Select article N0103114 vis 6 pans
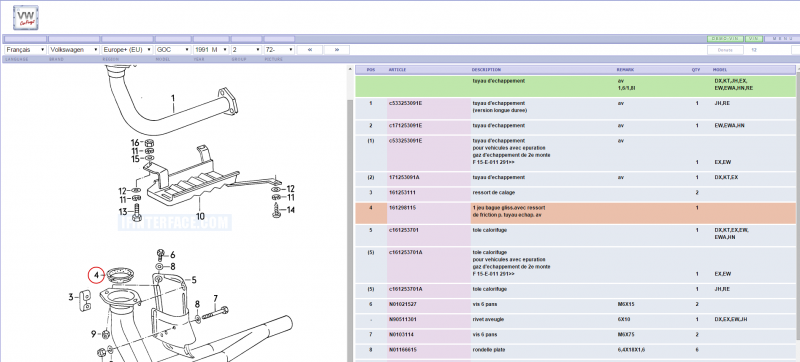Viewport: 800px width, 362px height. coord(402,335)
